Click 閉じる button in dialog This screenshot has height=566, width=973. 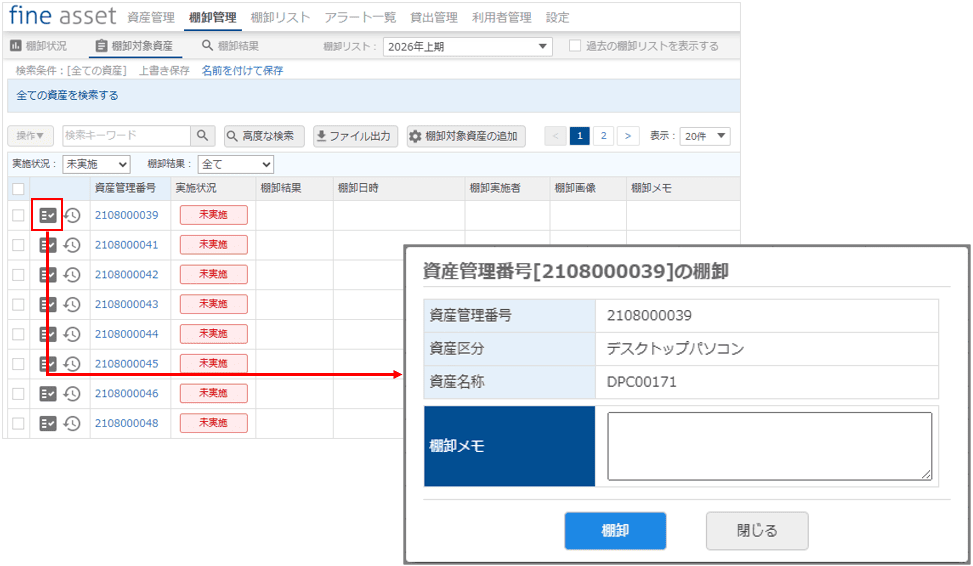757,531
